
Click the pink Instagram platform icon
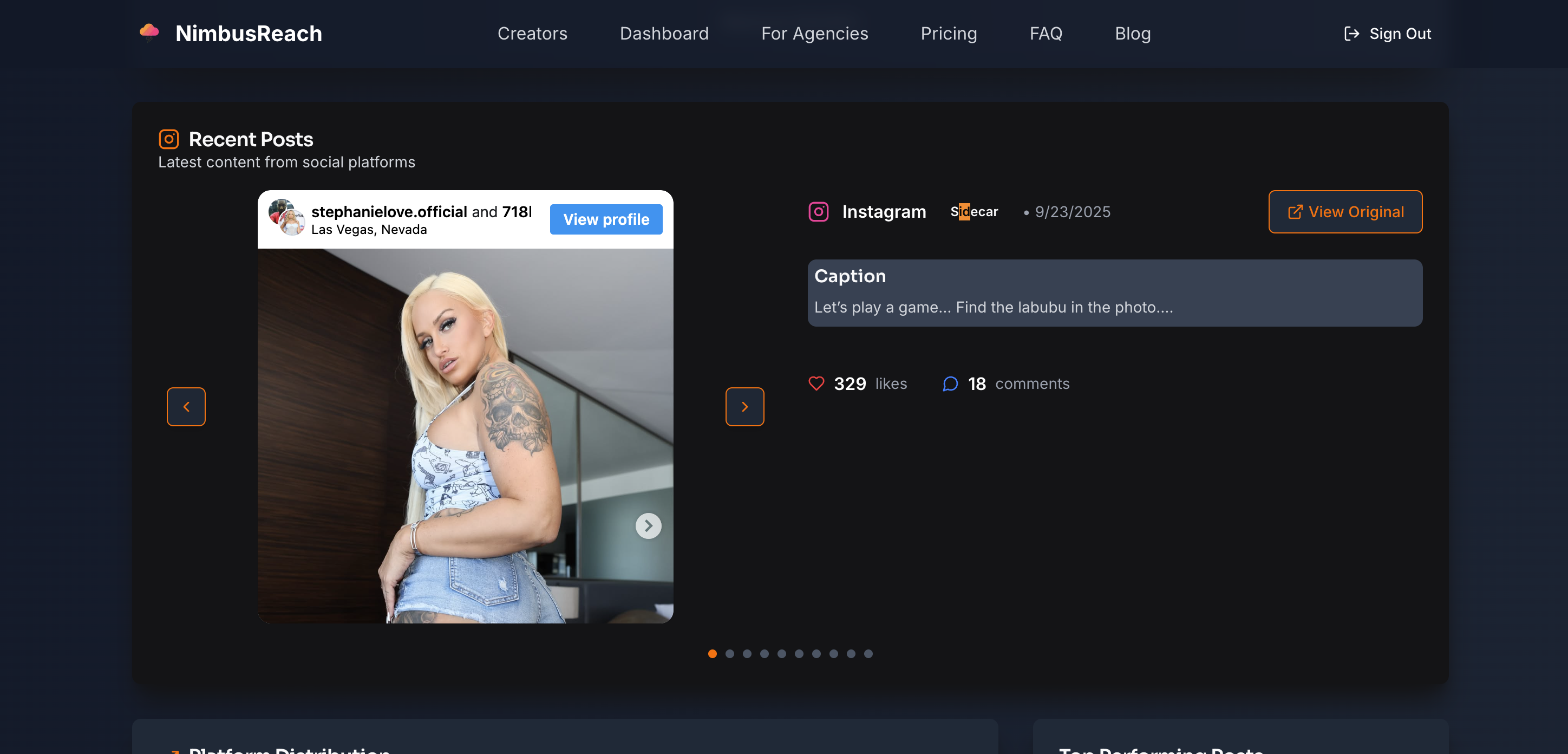818,211
